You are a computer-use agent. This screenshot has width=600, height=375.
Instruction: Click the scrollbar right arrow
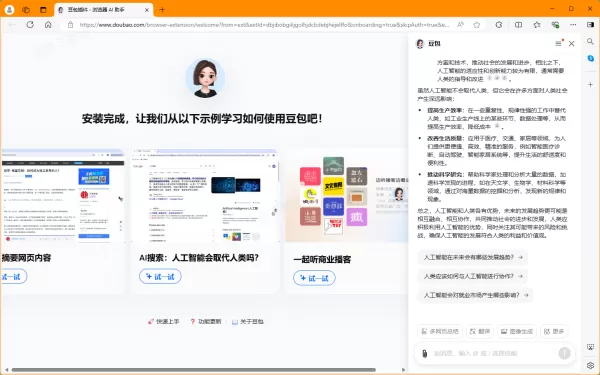[403, 370]
